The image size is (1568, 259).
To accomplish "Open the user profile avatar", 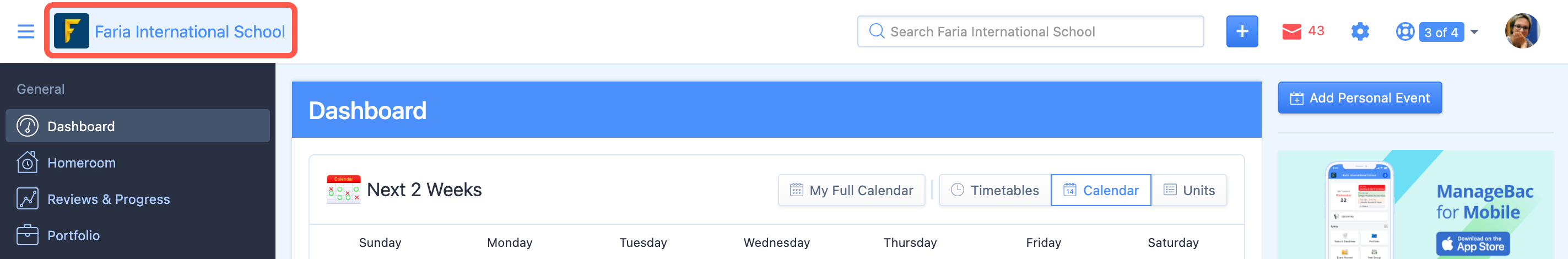I will tap(1522, 31).
